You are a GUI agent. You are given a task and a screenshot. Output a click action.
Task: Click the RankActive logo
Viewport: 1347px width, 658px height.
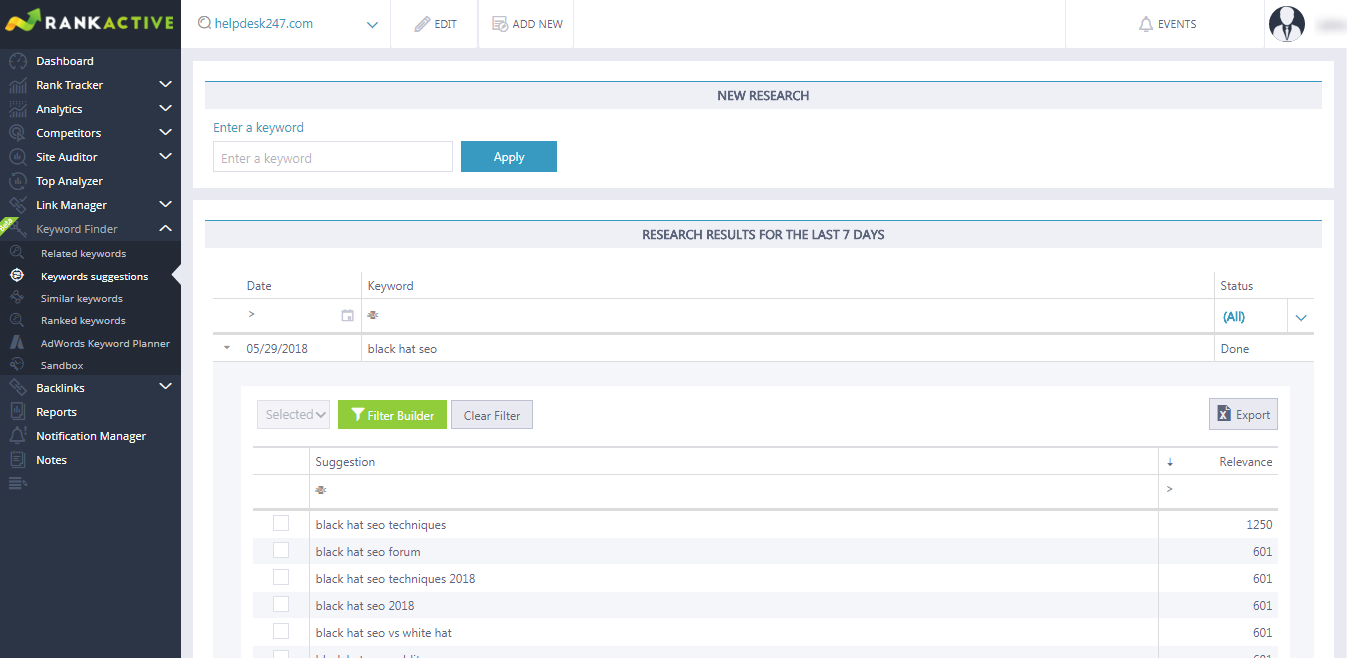[x=89, y=20]
